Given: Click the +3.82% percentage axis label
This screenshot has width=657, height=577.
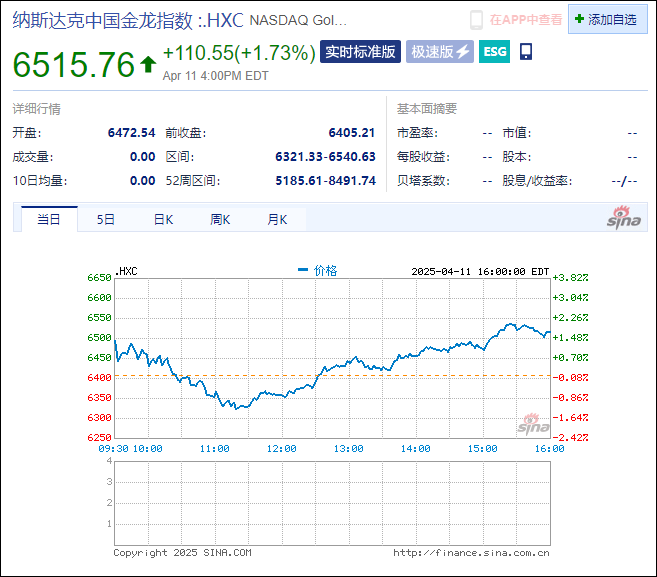Looking at the screenshot, I should click(x=570, y=278).
